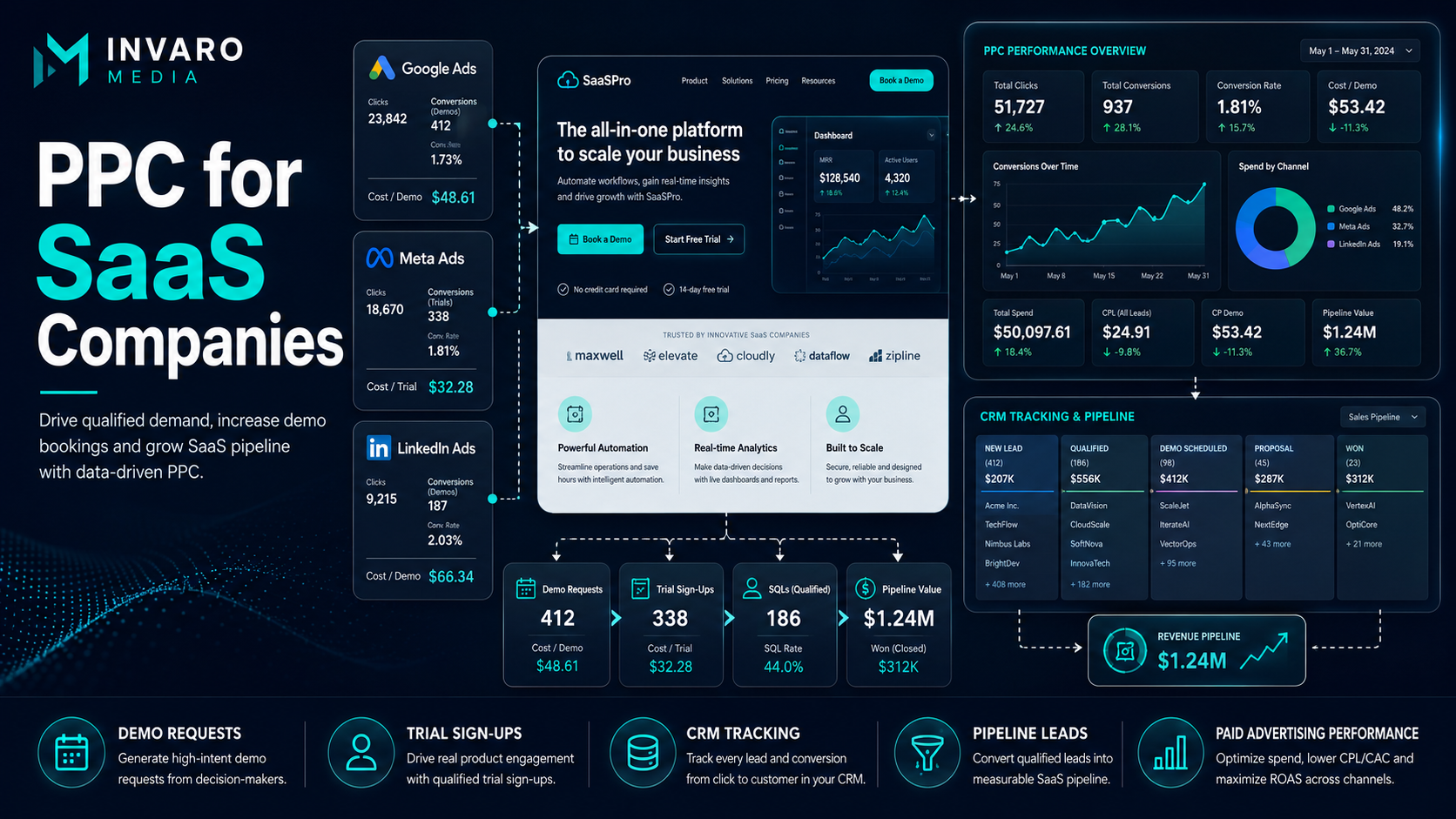The image size is (1456, 819).
Task: Click the bottom Demo Requests calendar icon
Action: pyautogui.click(x=71, y=753)
